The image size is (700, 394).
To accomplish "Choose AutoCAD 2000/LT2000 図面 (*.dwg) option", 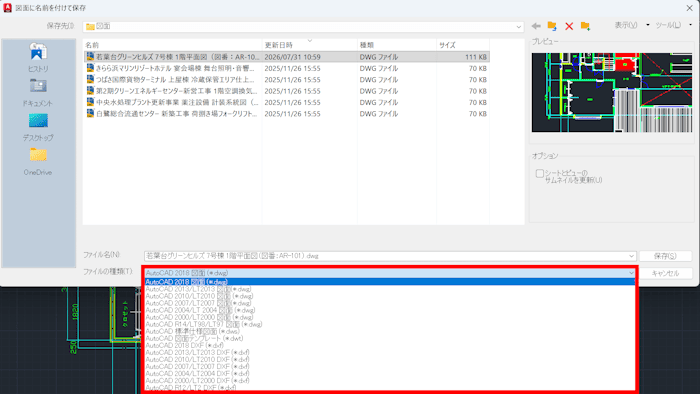I will 390,317.
